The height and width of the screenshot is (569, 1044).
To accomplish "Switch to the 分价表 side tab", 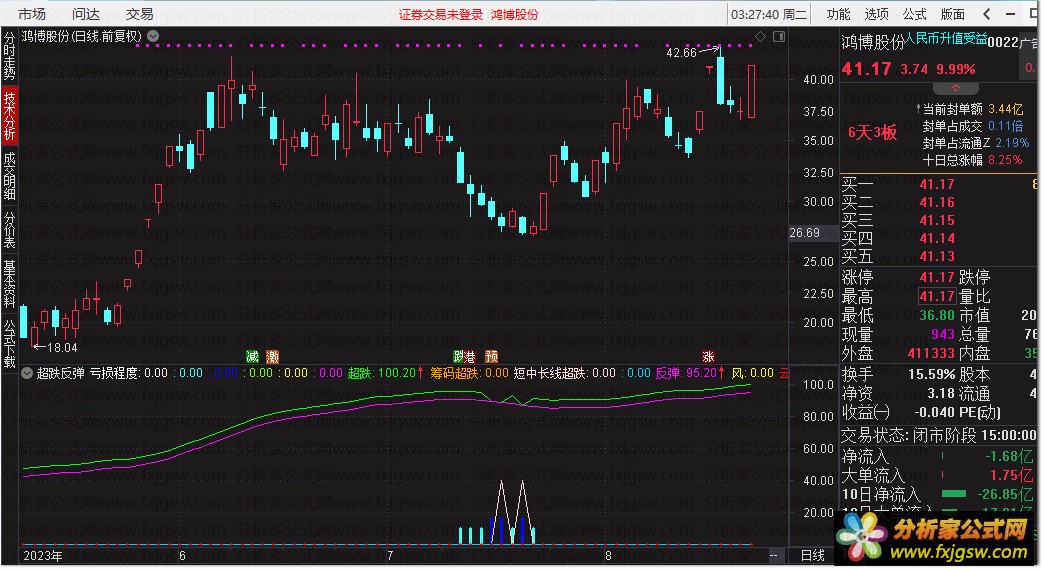I will [x=9, y=230].
